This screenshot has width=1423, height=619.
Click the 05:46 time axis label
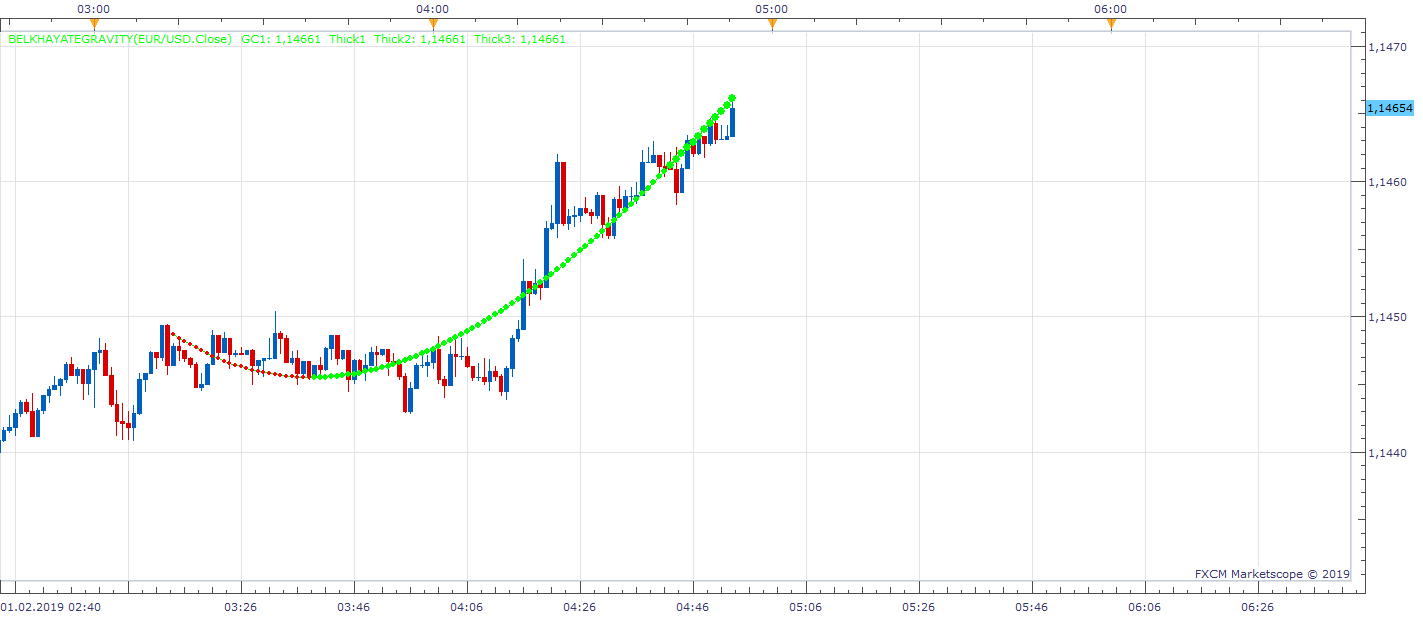pos(1032,606)
